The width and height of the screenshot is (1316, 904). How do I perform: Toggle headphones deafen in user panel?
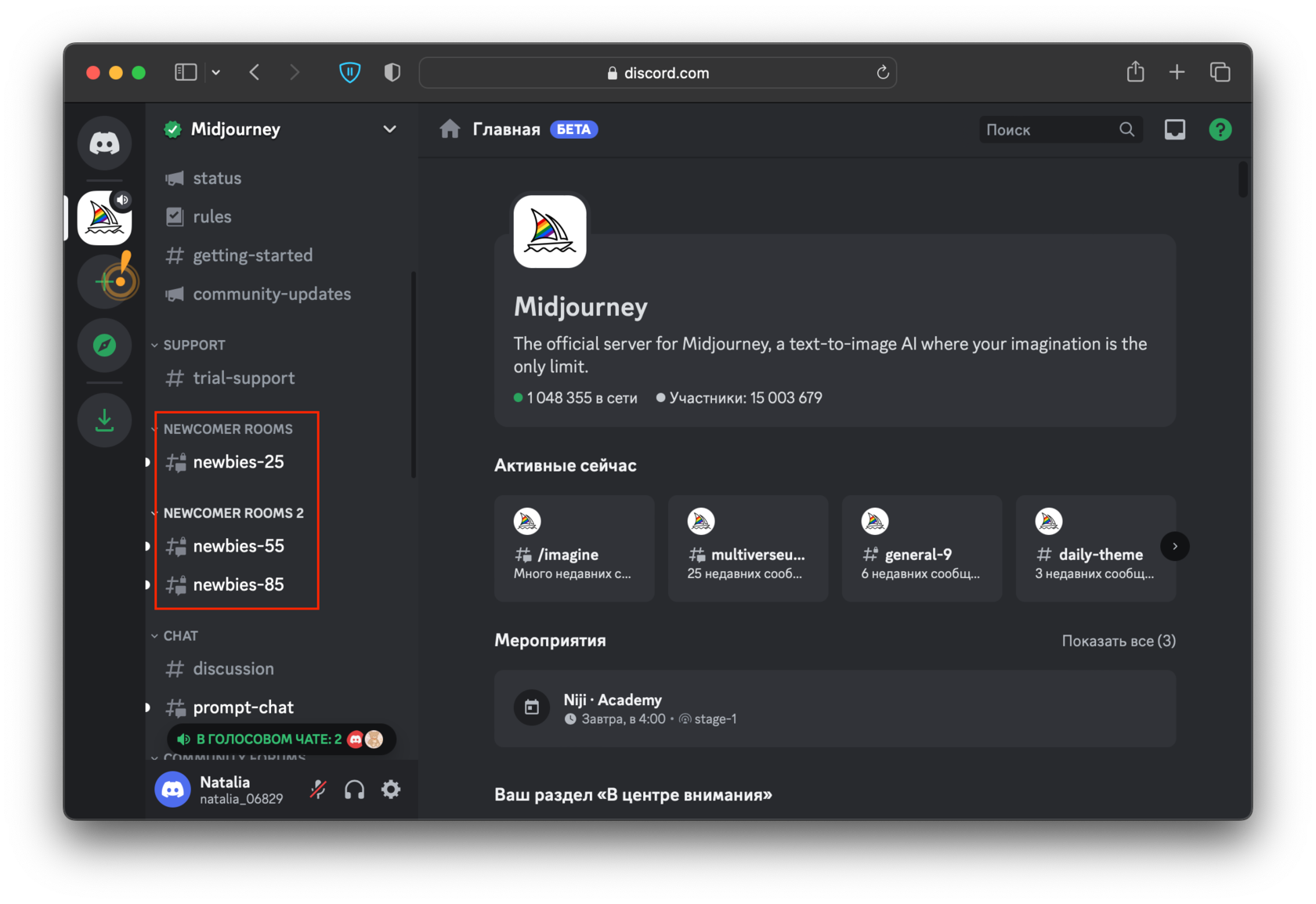[354, 789]
